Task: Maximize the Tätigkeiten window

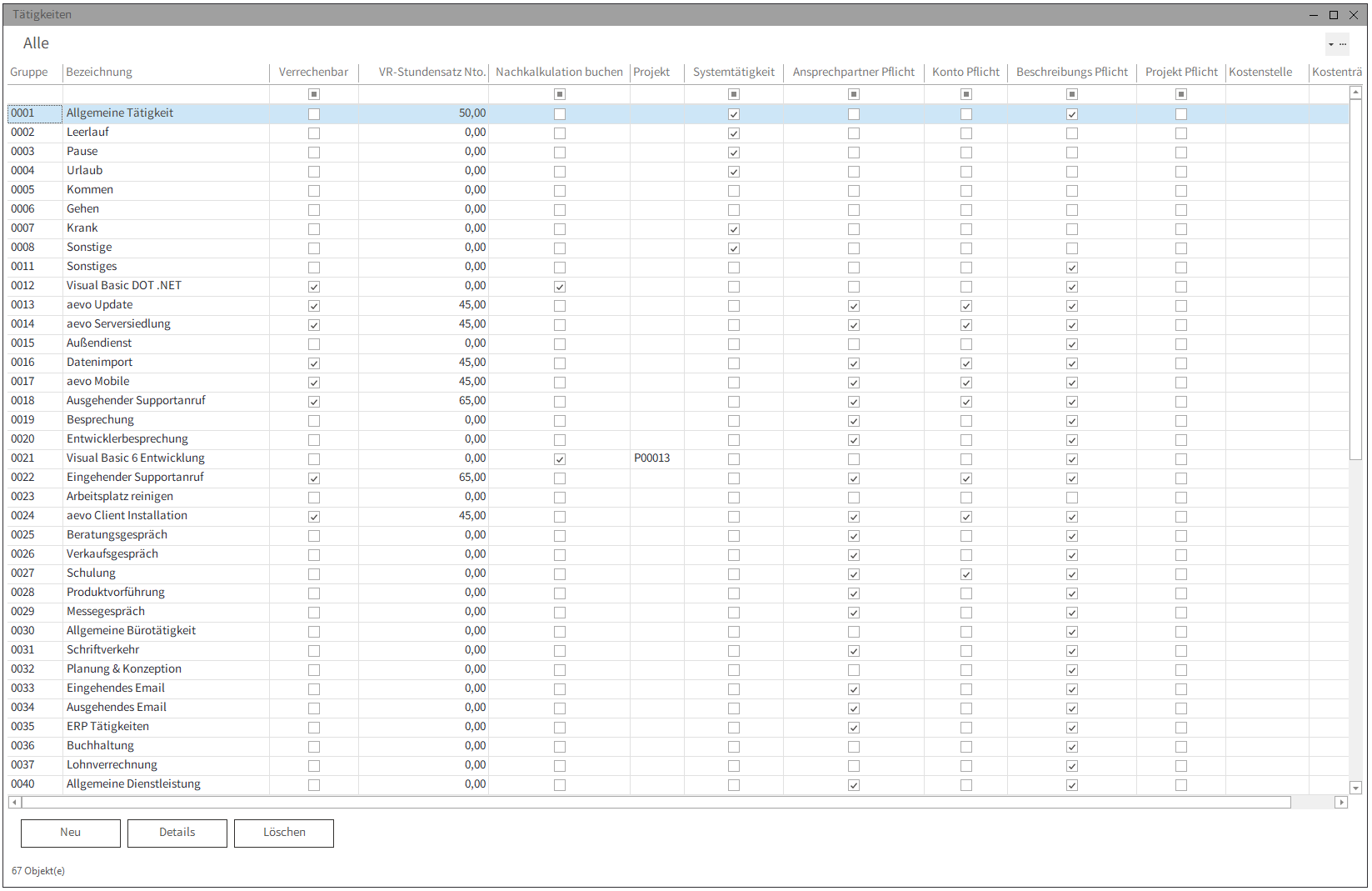Action: point(1334,15)
